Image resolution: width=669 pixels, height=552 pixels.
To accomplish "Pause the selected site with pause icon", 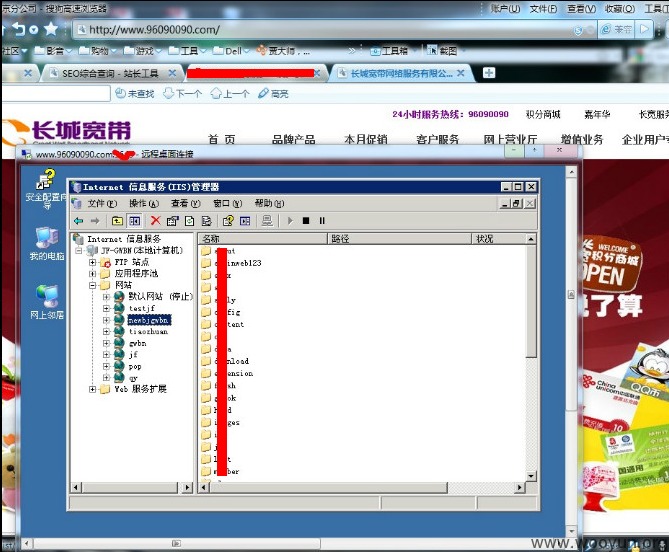I will tap(322, 221).
